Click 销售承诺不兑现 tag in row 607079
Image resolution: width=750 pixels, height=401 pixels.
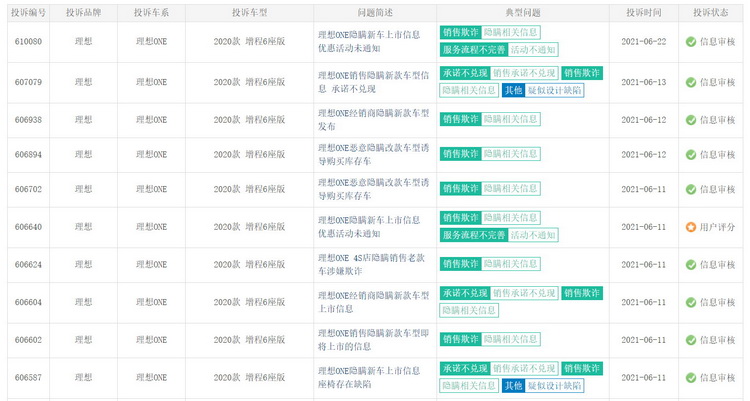524,73
